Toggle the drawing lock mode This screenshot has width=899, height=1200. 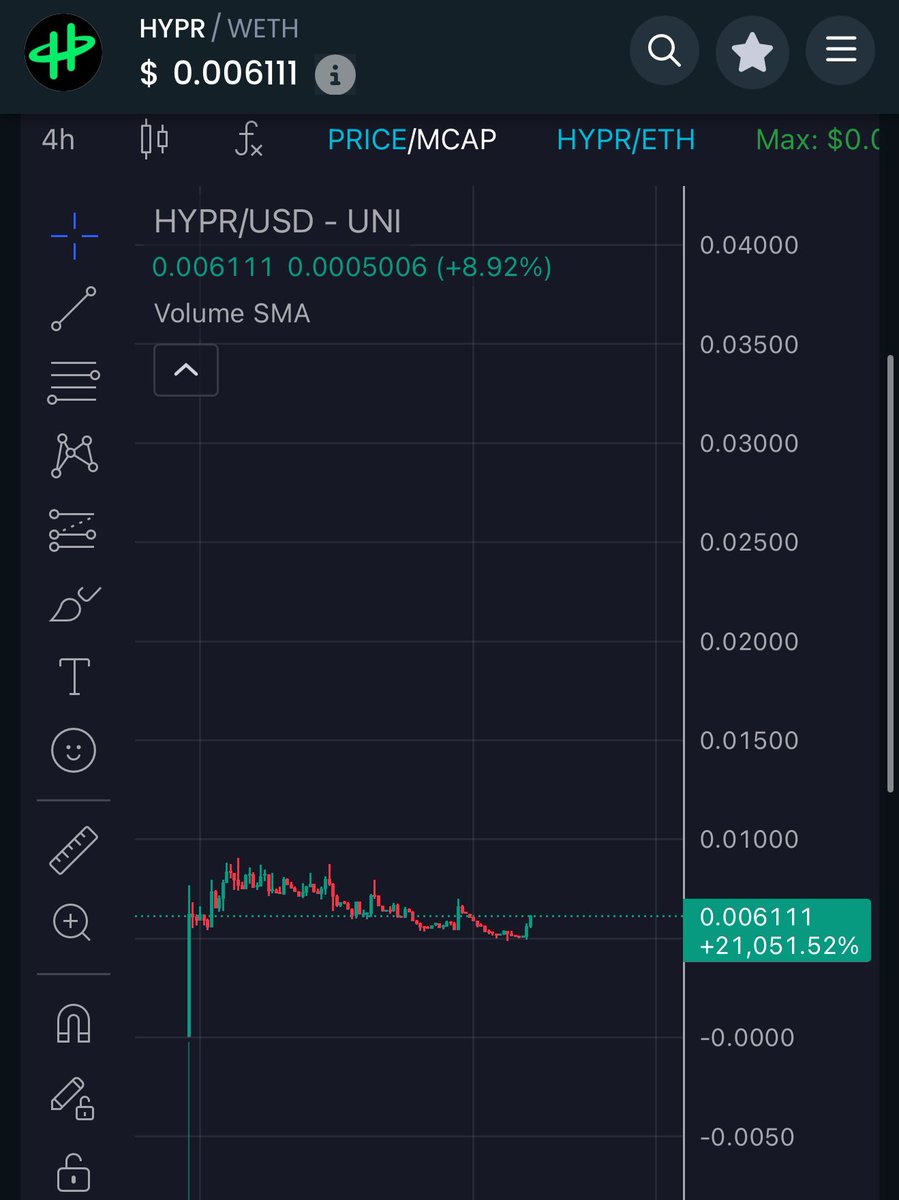click(x=73, y=1097)
